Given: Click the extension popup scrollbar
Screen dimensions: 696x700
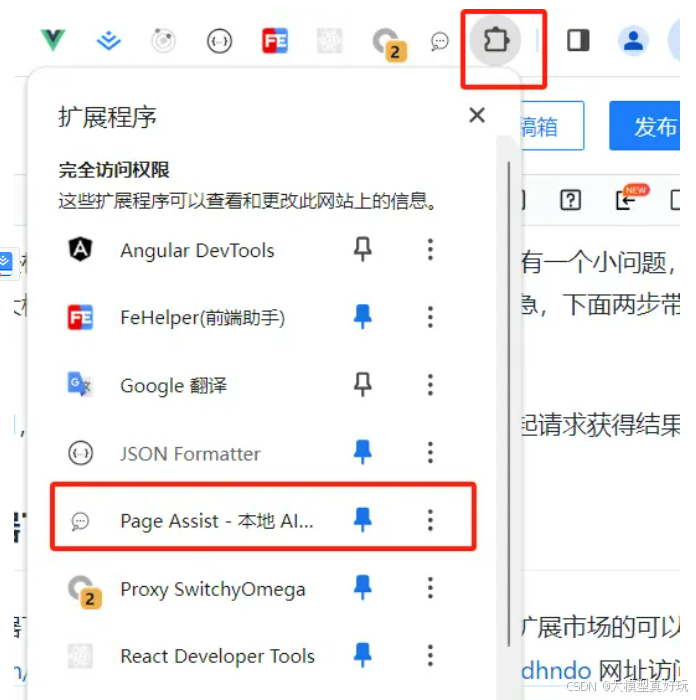Looking at the screenshot, I should click(x=508, y=404).
